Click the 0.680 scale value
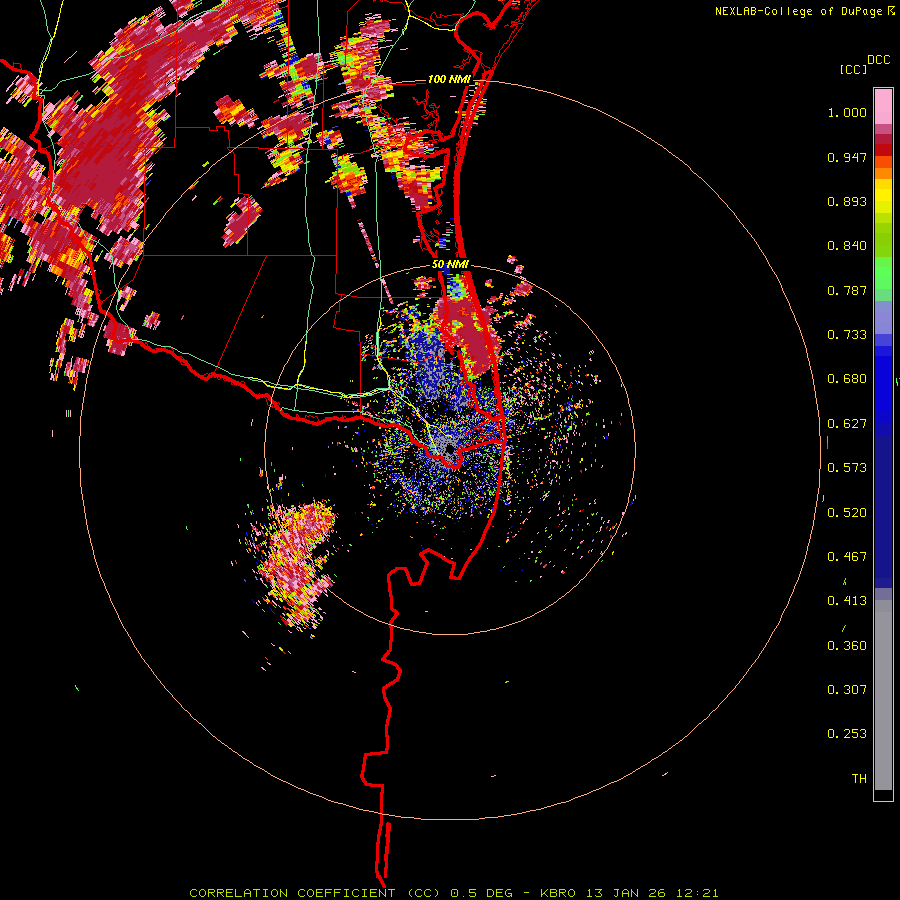The height and width of the screenshot is (900, 900). point(847,379)
